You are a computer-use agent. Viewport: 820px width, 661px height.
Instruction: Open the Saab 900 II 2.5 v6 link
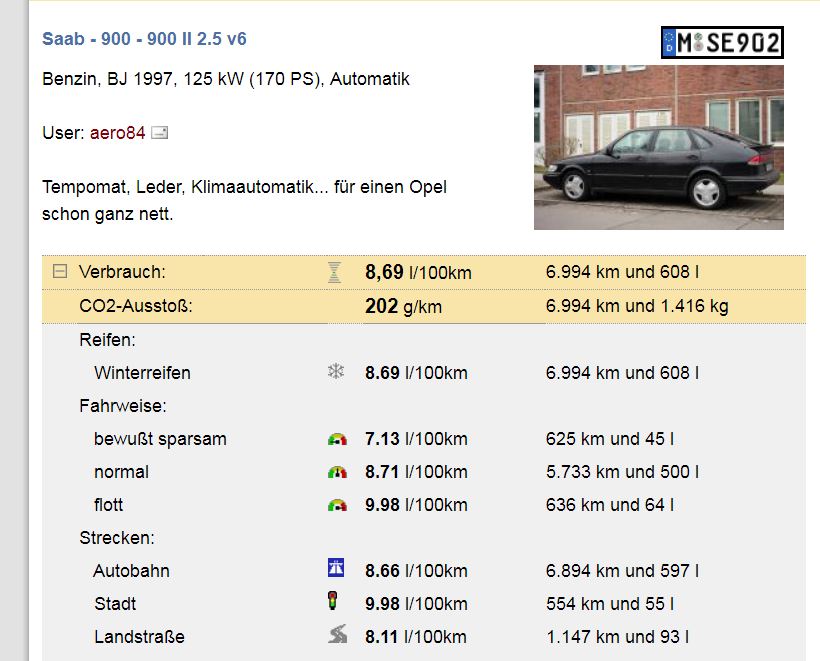coord(144,39)
